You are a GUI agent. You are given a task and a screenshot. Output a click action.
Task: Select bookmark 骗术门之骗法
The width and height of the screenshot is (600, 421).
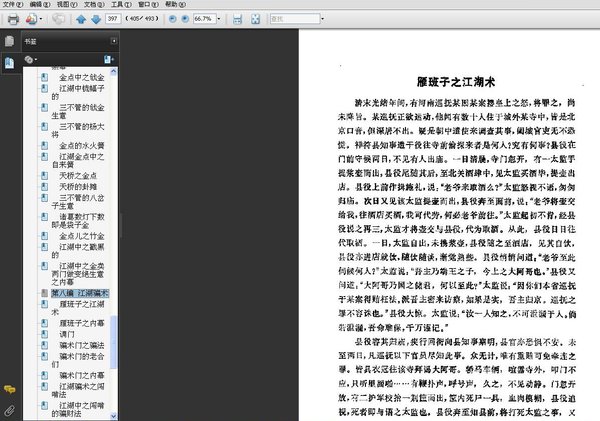click(x=82, y=345)
